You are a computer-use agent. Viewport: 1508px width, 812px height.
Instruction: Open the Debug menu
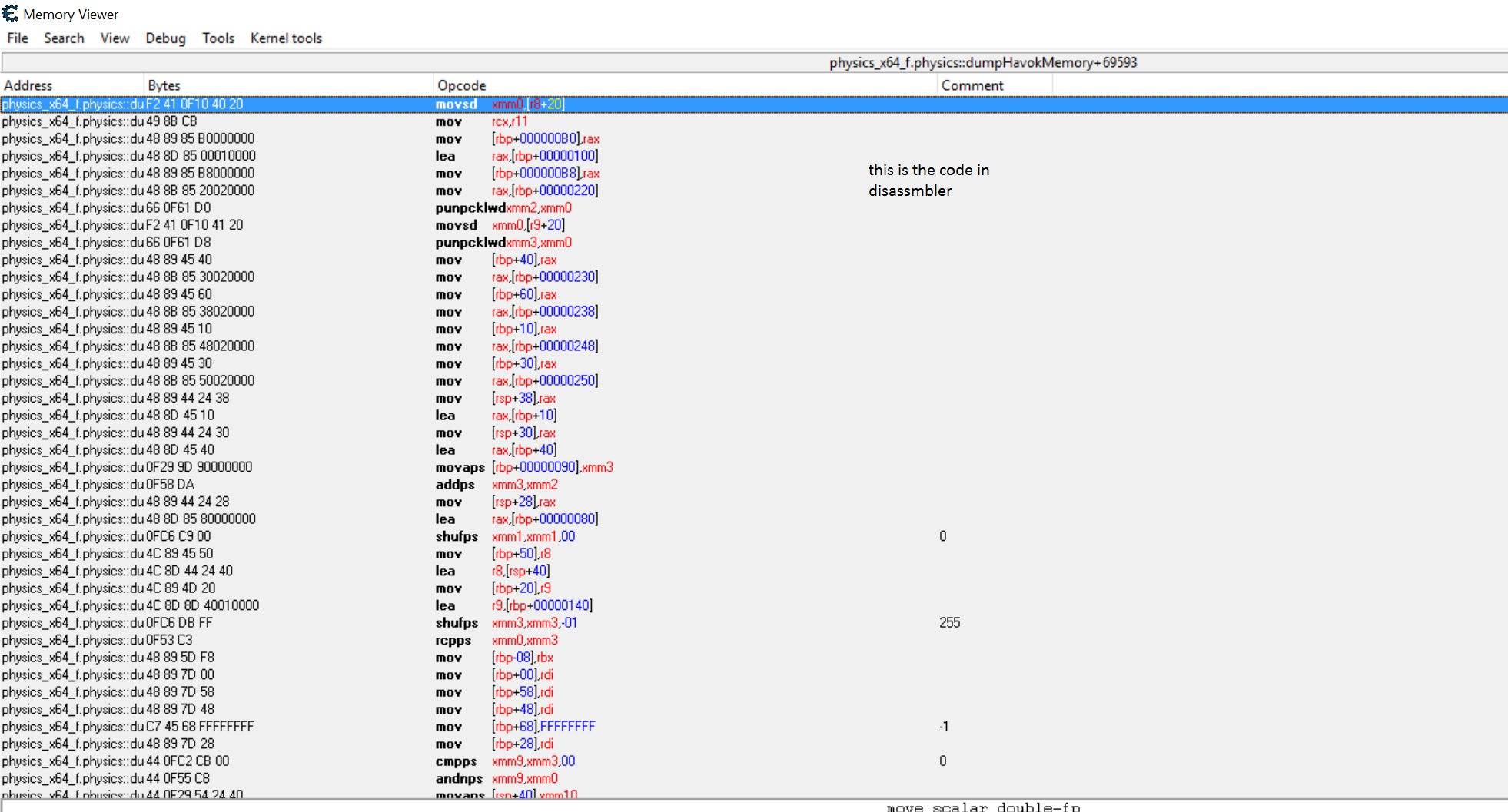(165, 38)
